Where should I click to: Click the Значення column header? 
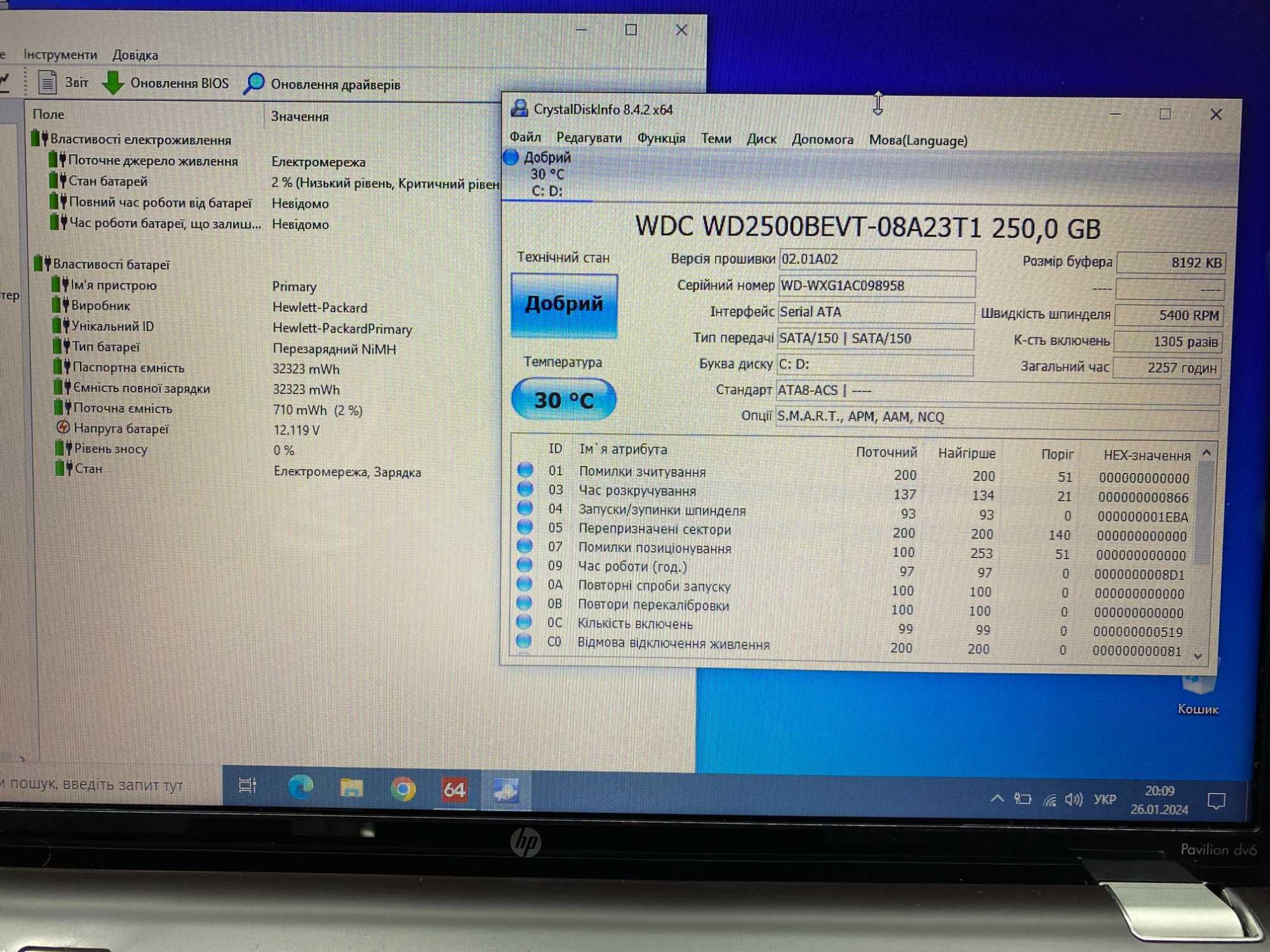tap(300, 116)
